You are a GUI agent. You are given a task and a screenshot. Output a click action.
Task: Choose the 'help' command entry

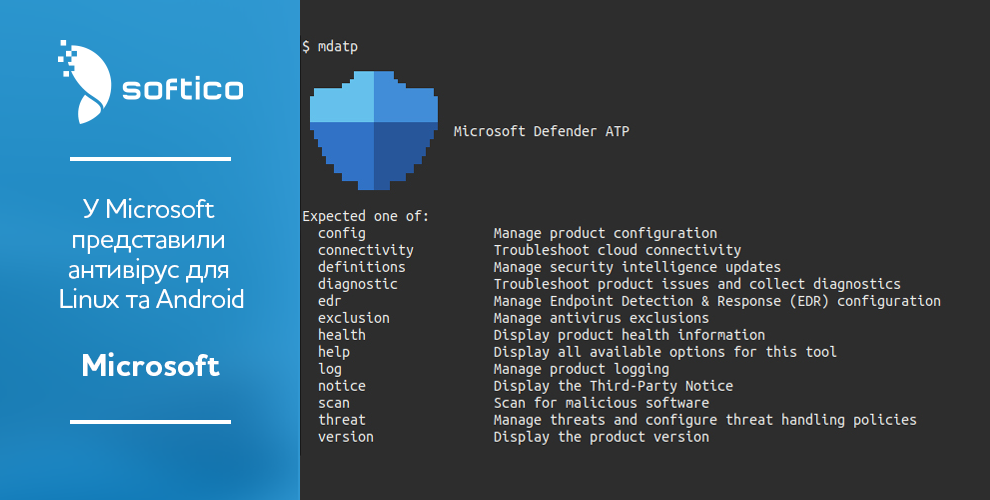pos(334,352)
